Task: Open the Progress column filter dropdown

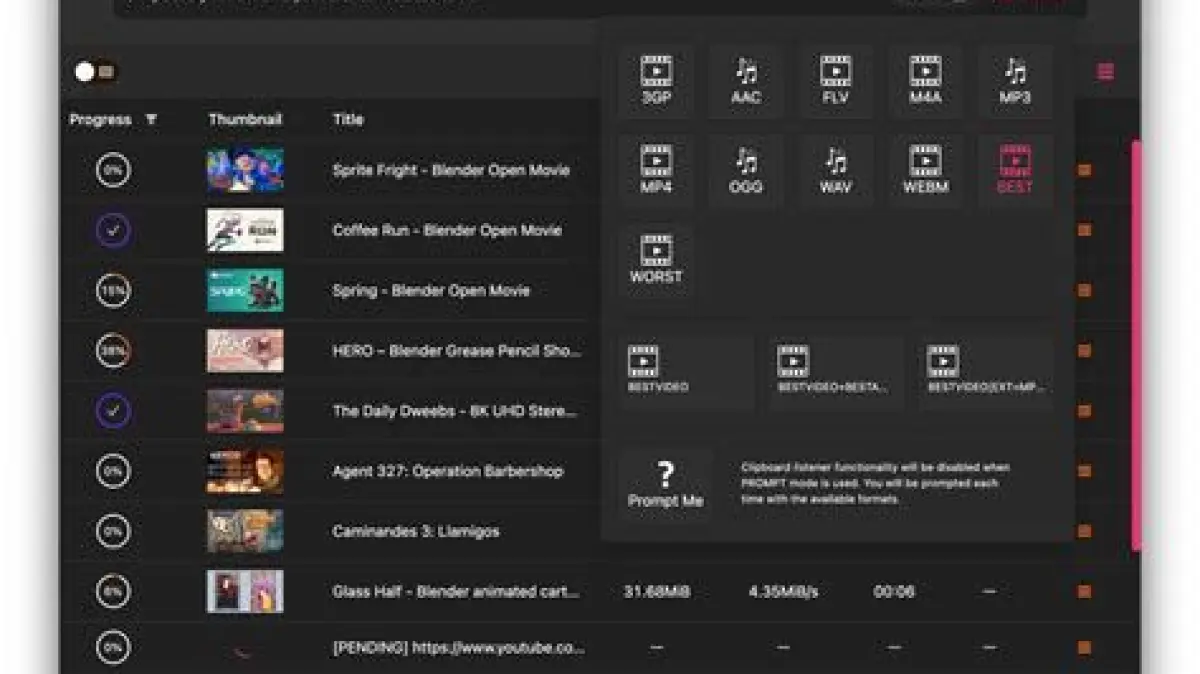Action: coord(151,120)
